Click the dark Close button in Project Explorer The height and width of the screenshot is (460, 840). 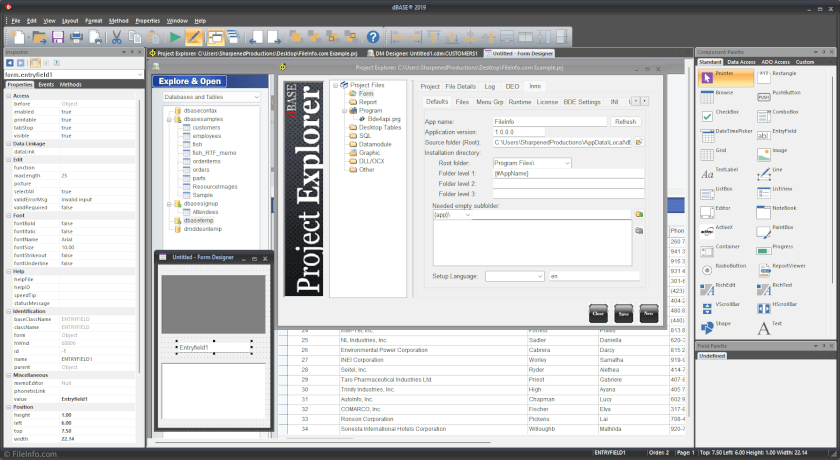pos(598,314)
